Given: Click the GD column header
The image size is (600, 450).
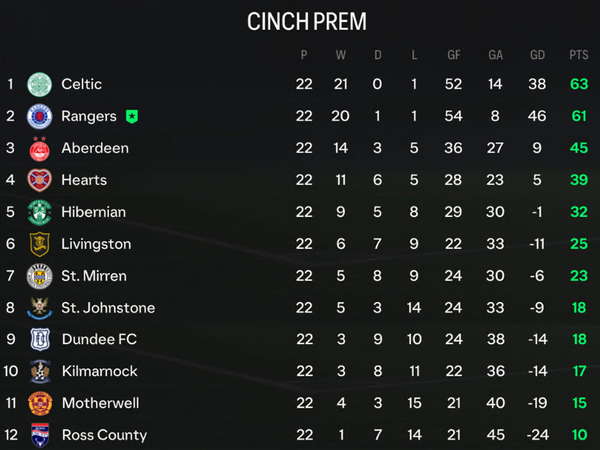Looking at the screenshot, I should click(537, 55).
